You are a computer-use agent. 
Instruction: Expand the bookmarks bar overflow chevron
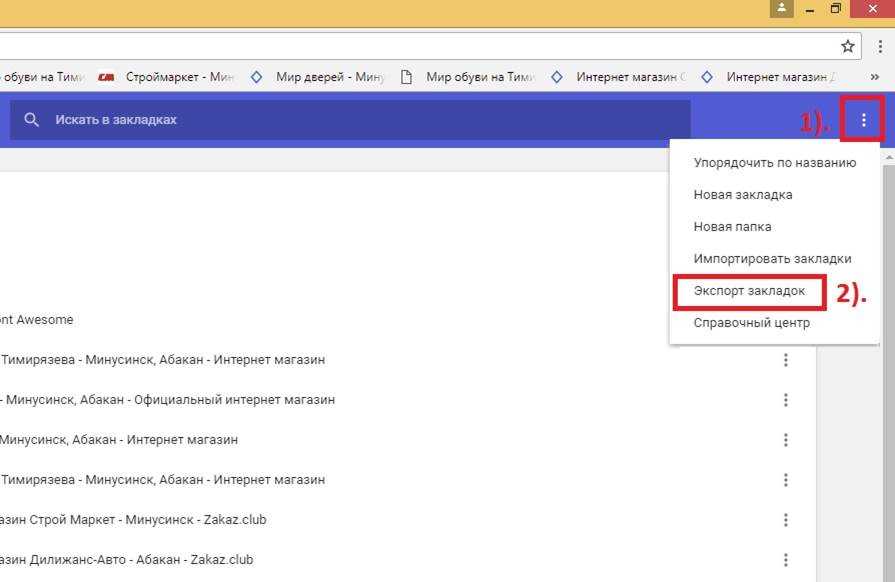(875, 77)
